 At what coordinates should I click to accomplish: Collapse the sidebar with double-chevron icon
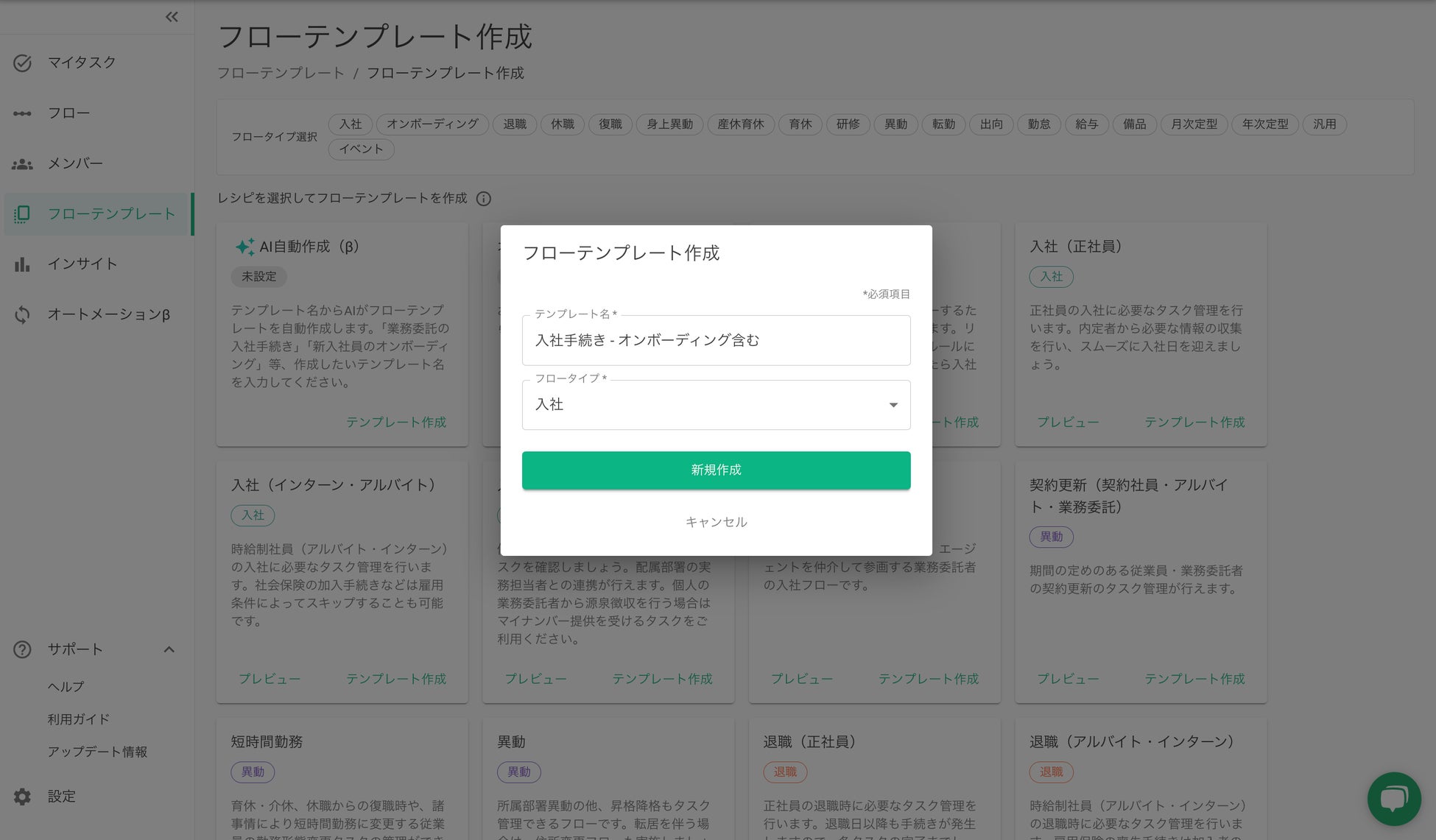click(172, 17)
